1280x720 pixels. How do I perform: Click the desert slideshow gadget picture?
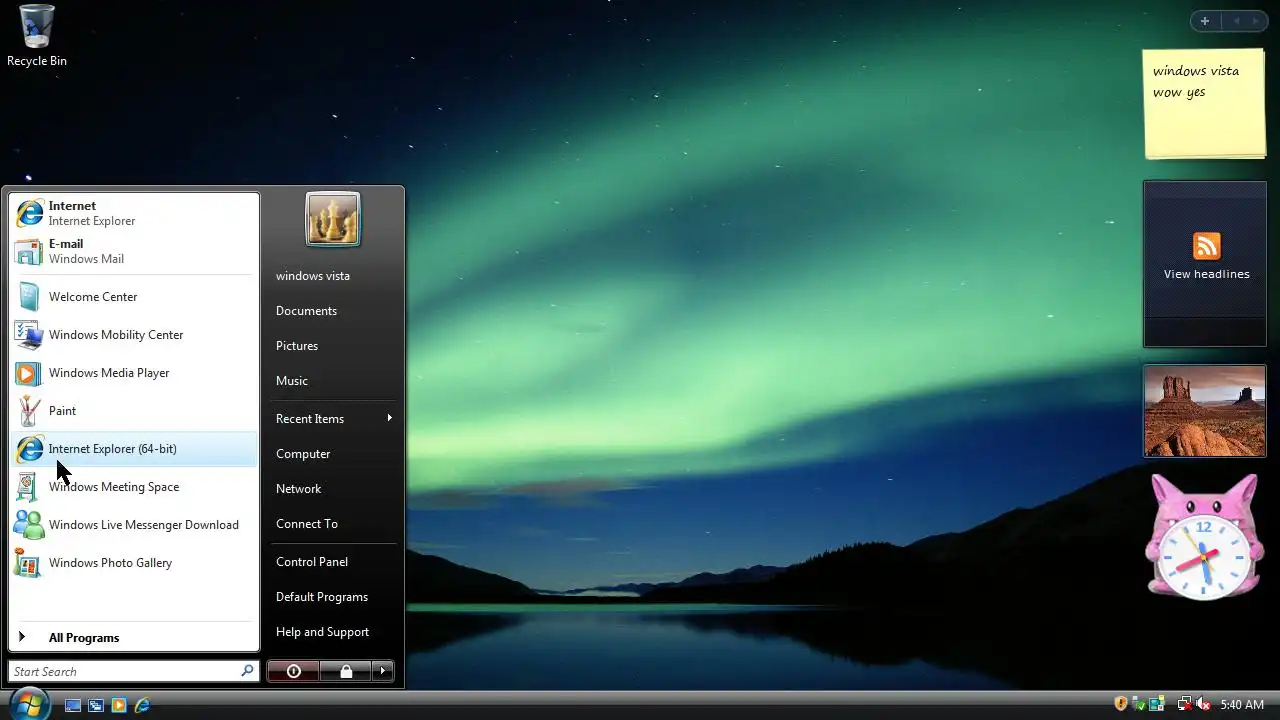coord(1205,411)
